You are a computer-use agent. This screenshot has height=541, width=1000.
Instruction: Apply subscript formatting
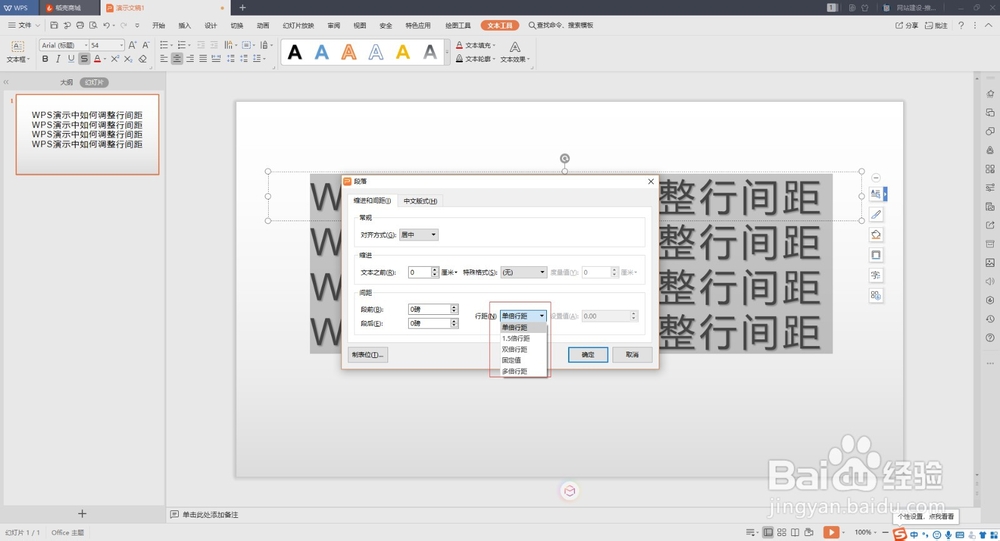[128, 59]
